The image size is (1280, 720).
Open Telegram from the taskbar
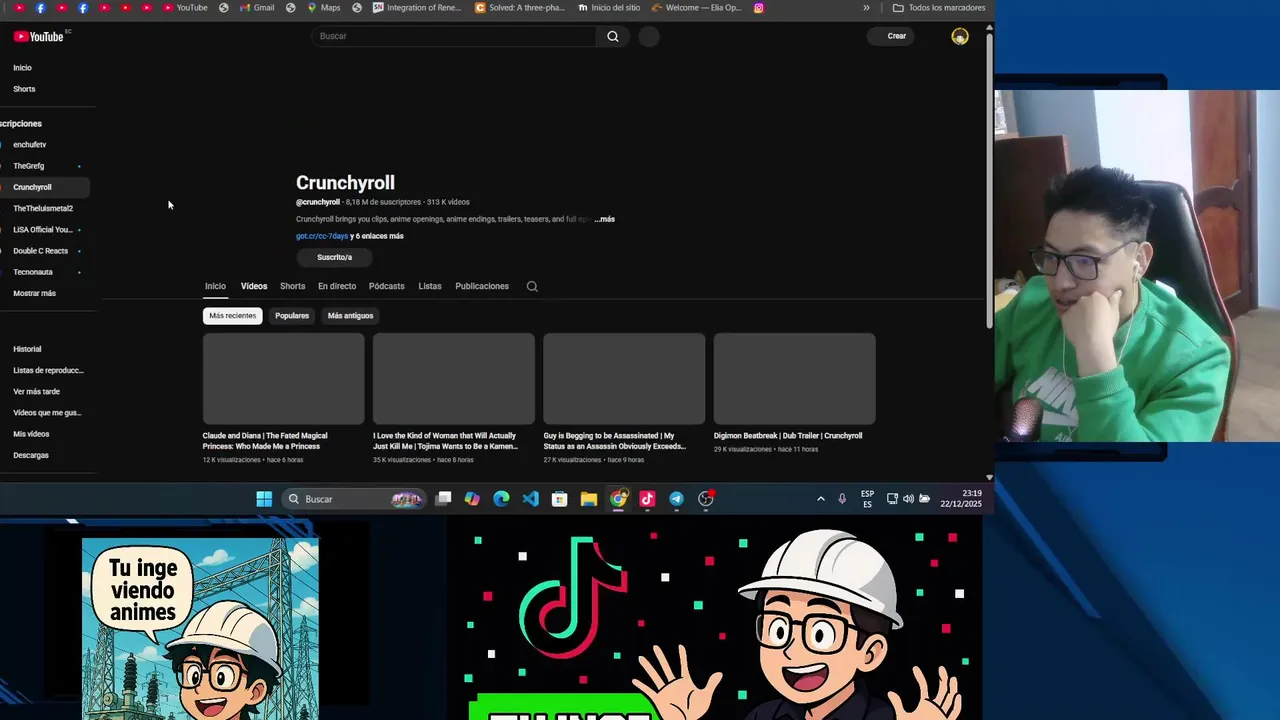pyautogui.click(x=676, y=499)
